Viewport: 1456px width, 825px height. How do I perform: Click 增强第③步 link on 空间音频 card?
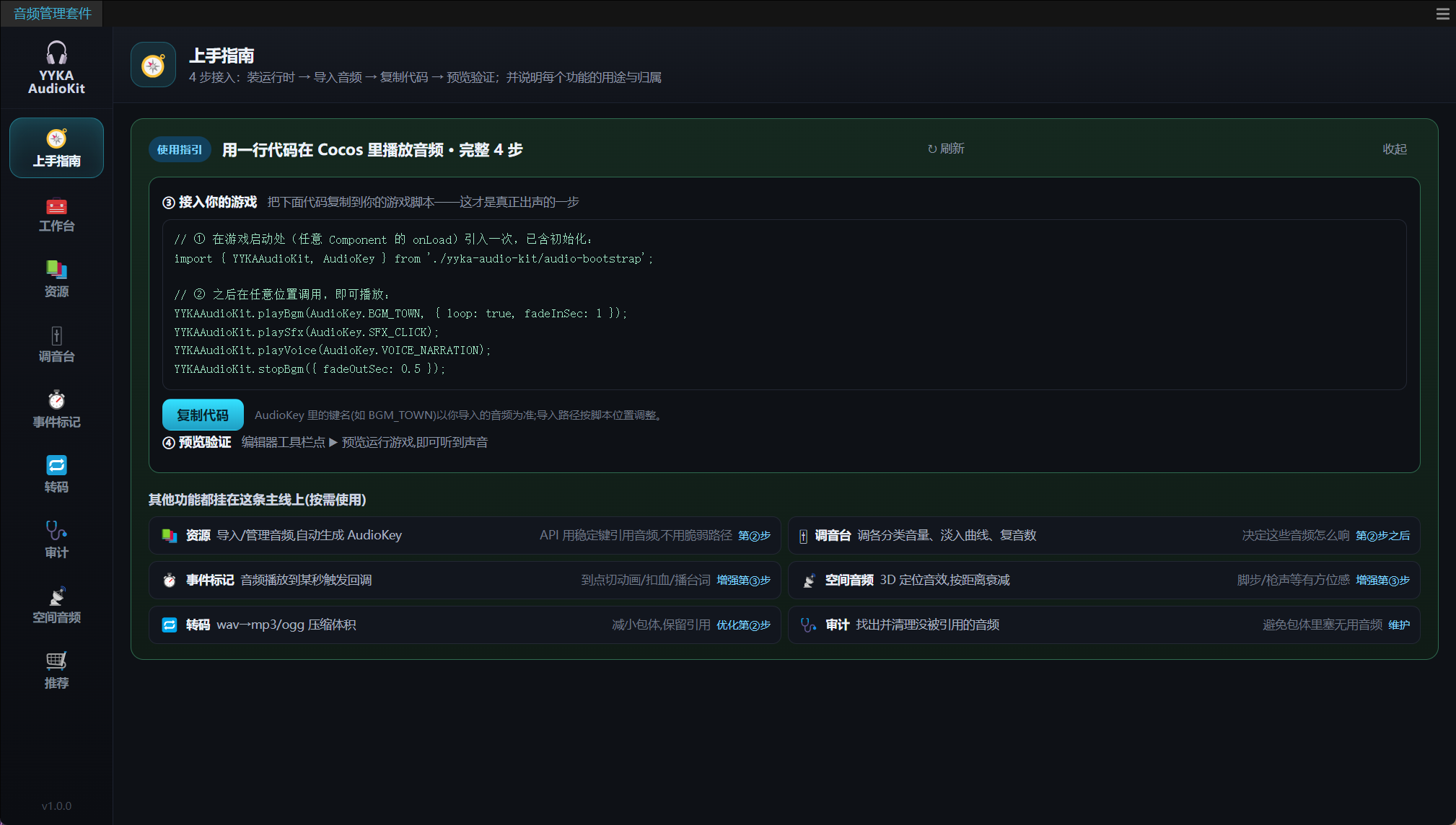point(1382,580)
